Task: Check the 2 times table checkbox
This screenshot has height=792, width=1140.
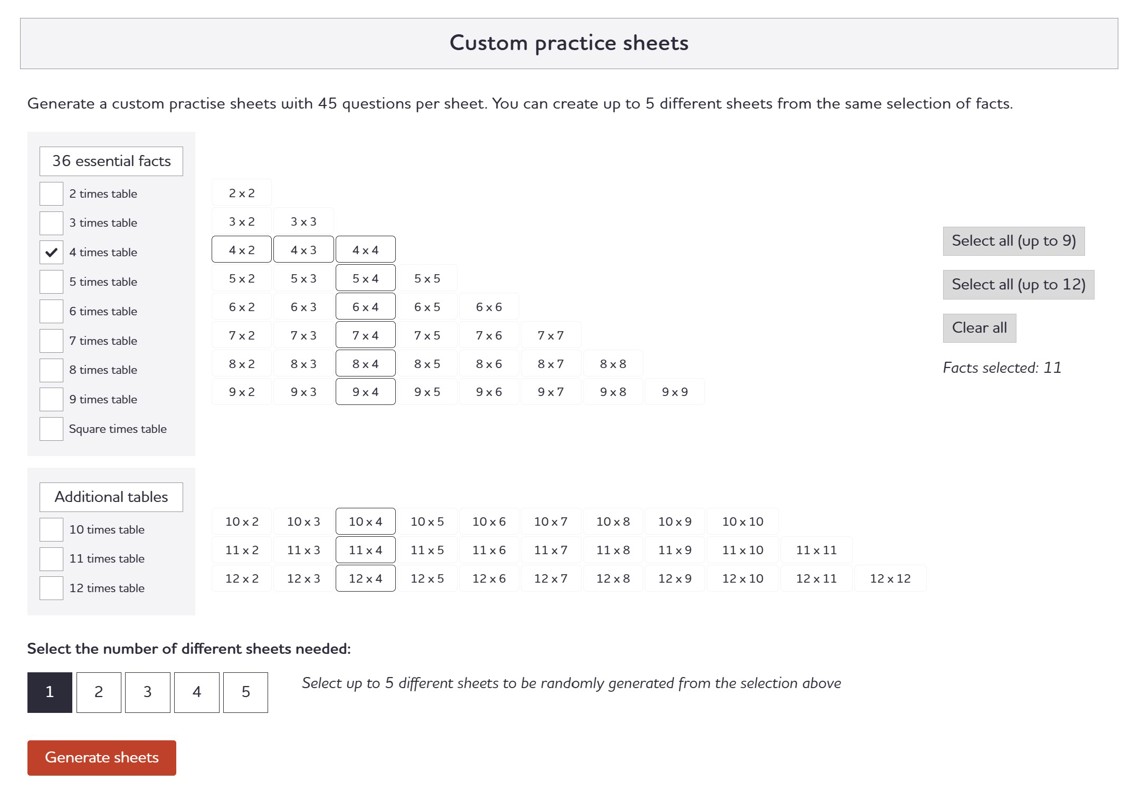Action: (x=51, y=194)
